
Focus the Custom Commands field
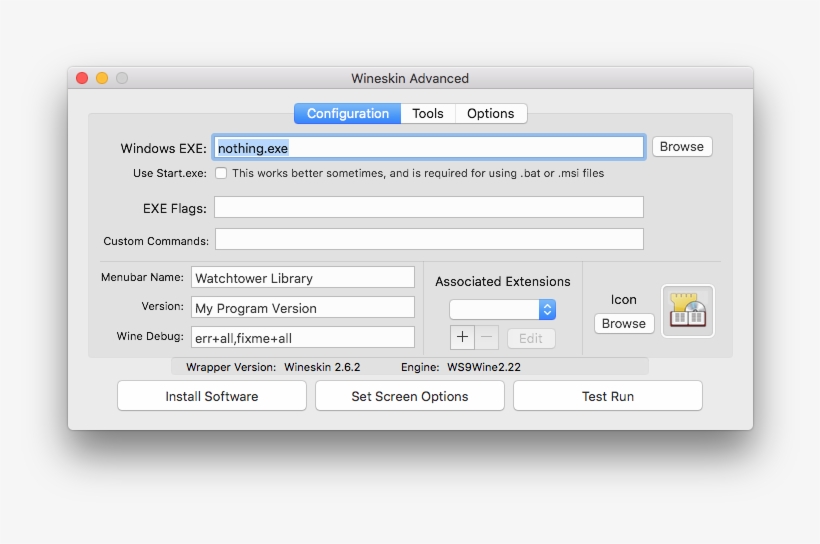429,239
